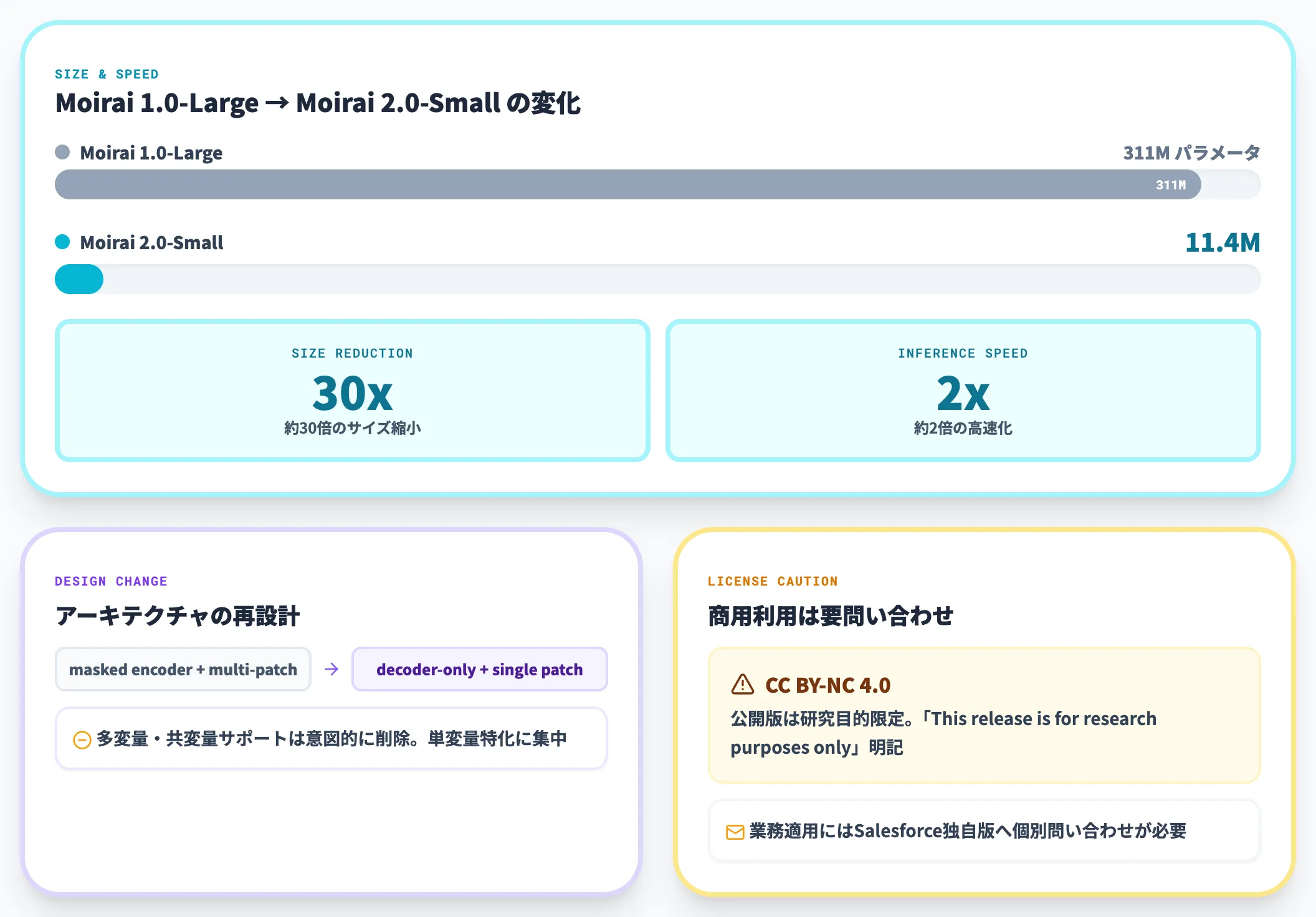Click the DESIGN CHANGE section label
The height and width of the screenshot is (917, 1316).
[x=111, y=581]
